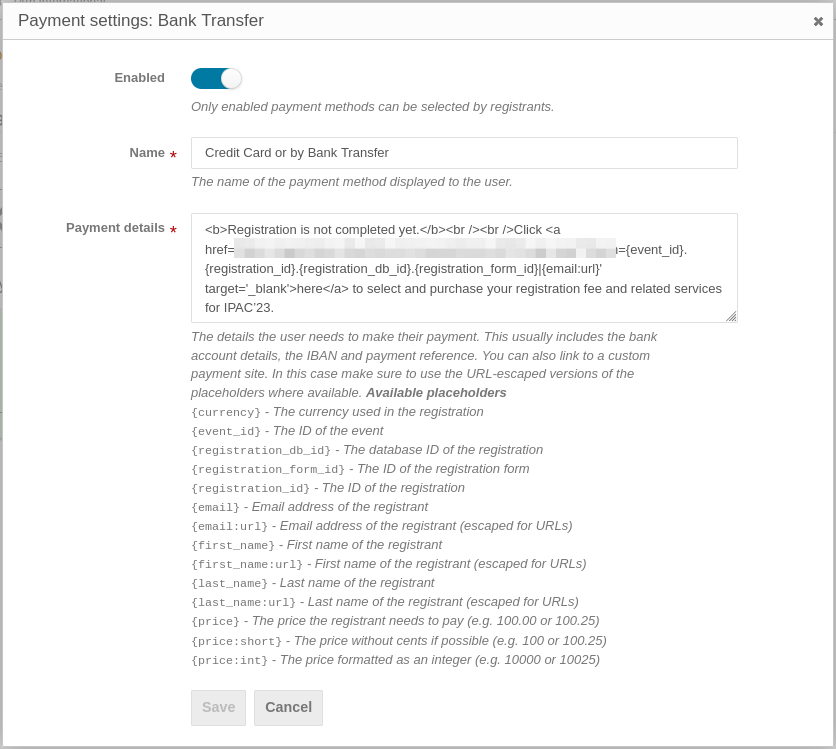The height and width of the screenshot is (749, 836).
Task: Click the Payment details field label
Action: point(115,228)
